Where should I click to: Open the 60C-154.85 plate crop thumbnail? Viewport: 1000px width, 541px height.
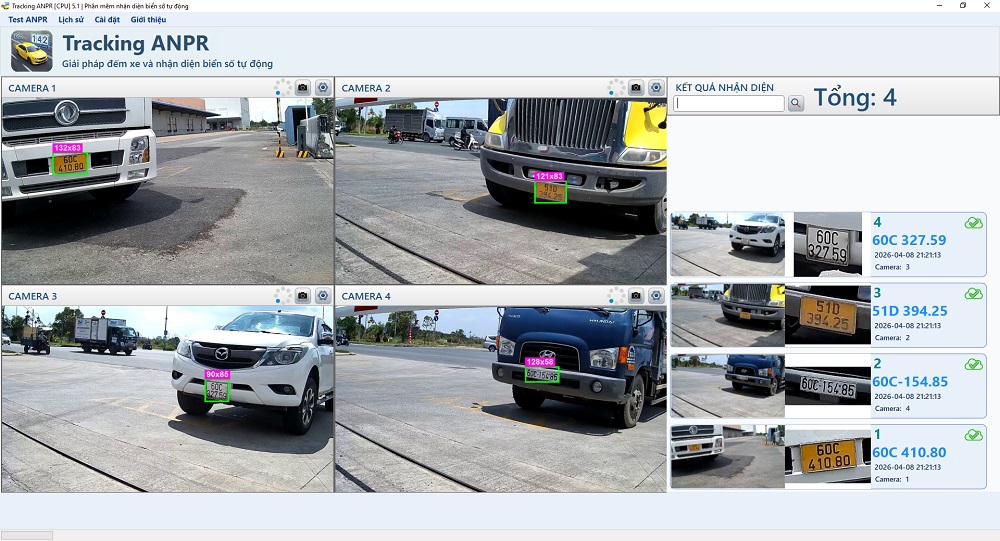(827, 385)
